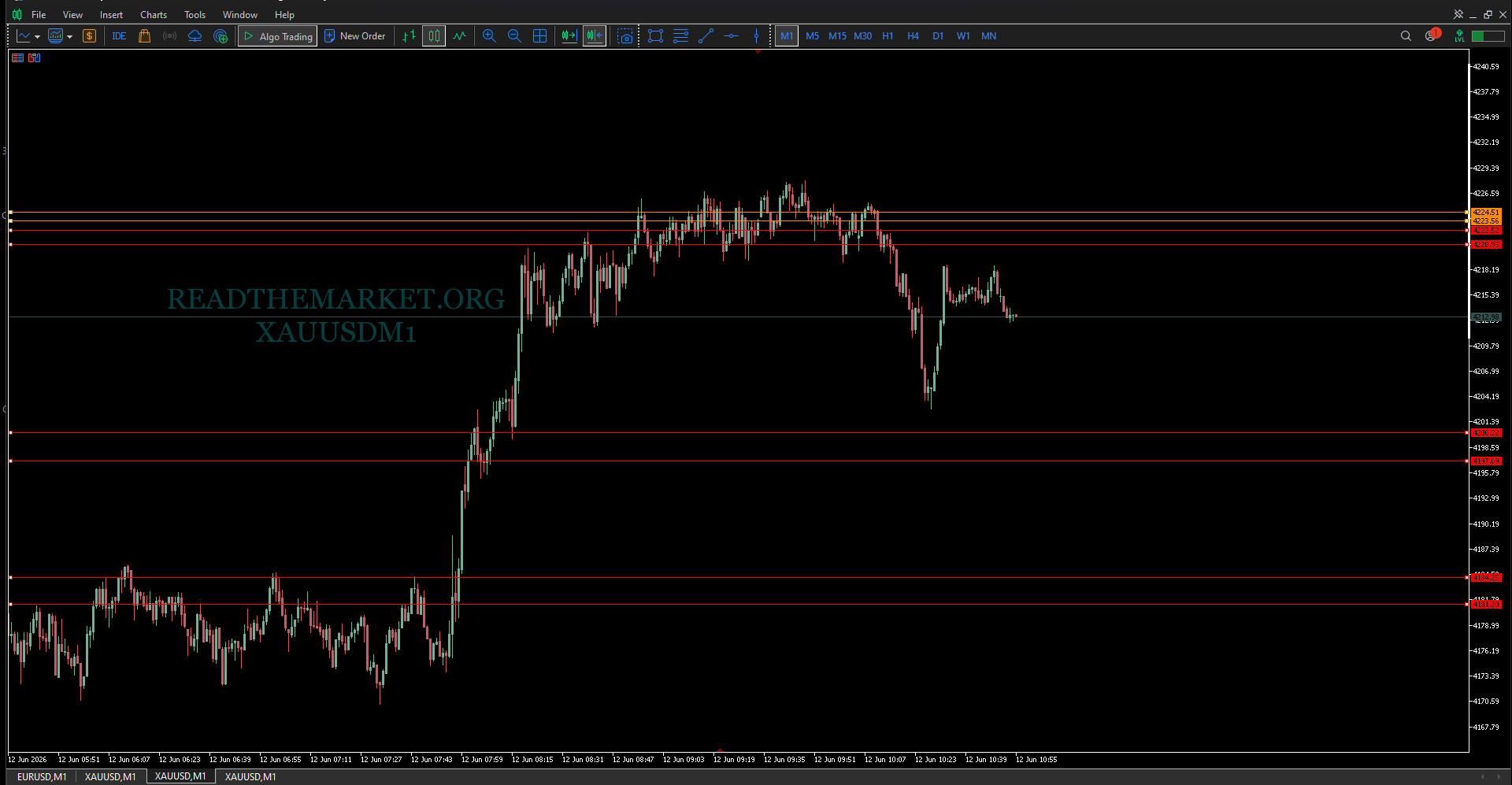
Task: Open account icon with notification badge
Action: pos(1432,35)
